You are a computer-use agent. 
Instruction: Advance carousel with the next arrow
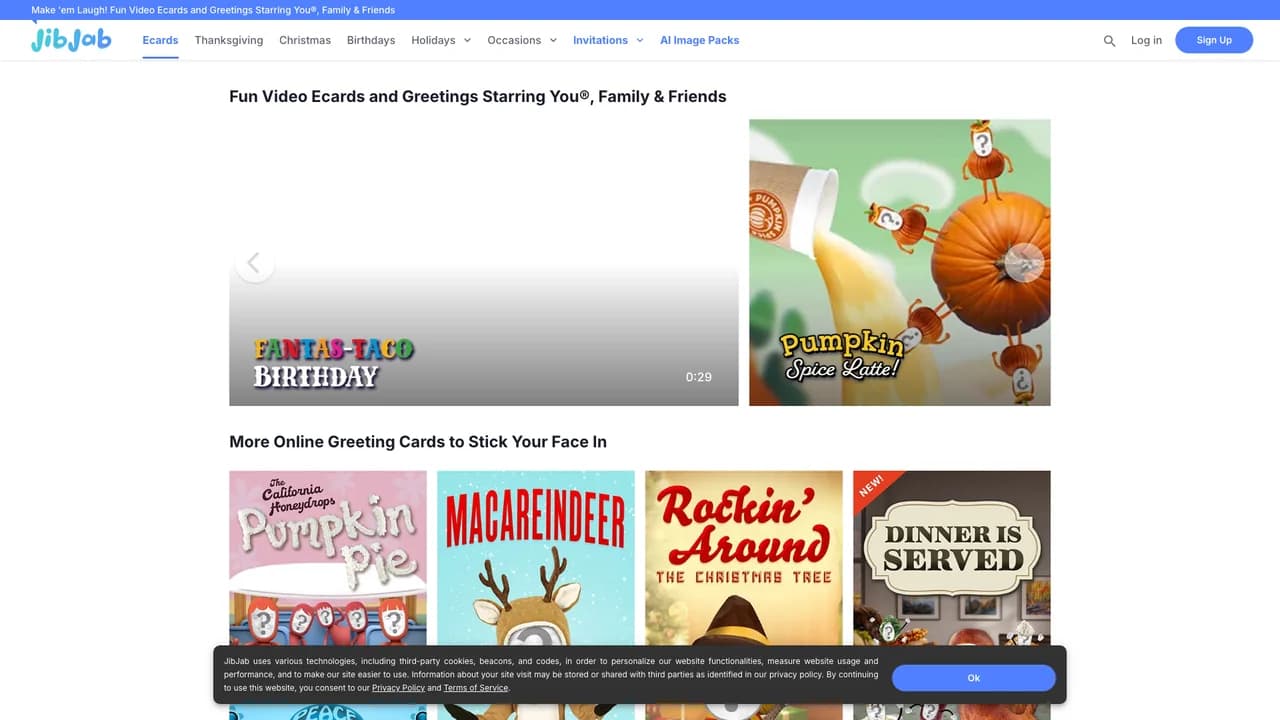1024,263
